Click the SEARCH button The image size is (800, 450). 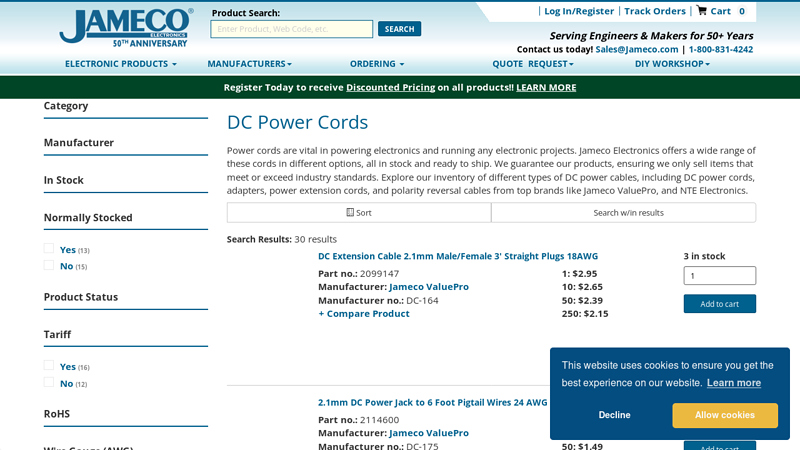(399, 29)
